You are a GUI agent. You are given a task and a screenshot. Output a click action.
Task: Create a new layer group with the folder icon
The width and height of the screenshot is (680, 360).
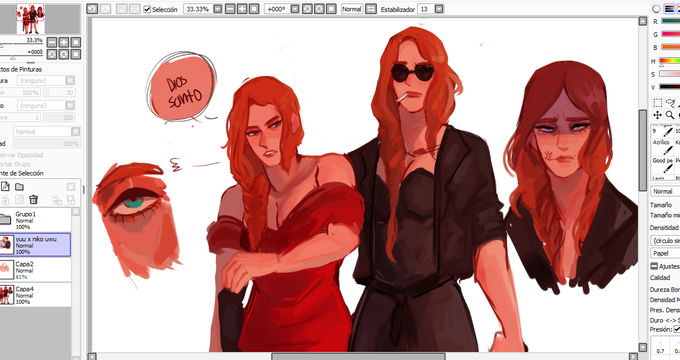[x=20, y=187]
